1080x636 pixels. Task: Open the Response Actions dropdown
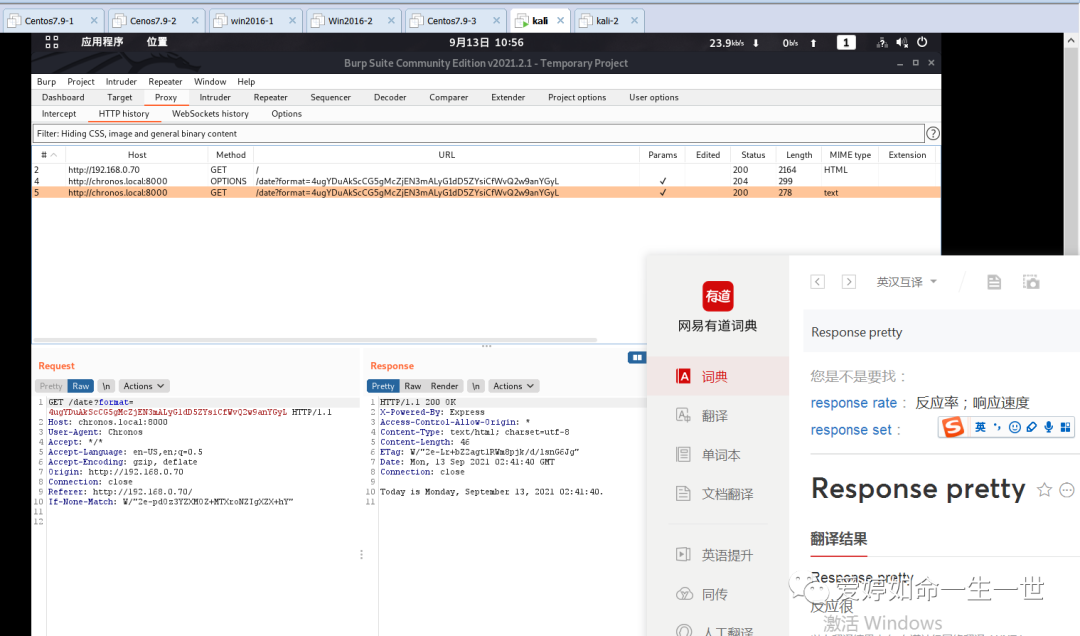(x=513, y=386)
